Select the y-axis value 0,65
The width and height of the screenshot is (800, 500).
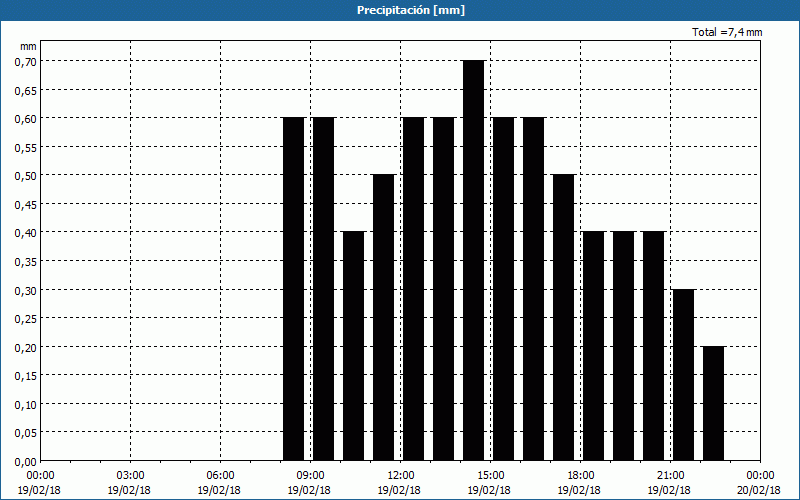coord(26,90)
